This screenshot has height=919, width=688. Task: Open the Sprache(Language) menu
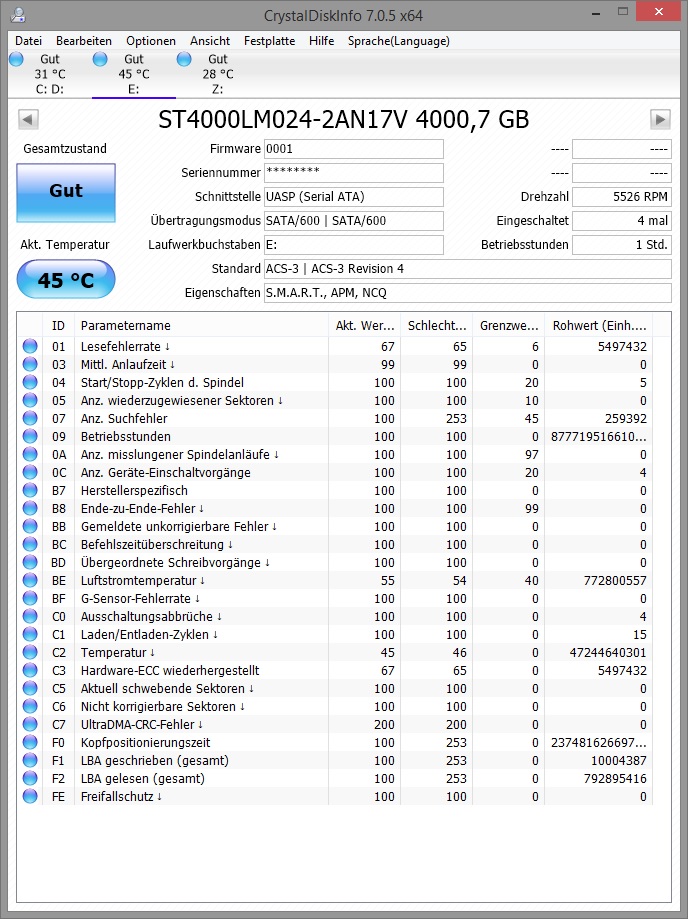[x=399, y=40]
